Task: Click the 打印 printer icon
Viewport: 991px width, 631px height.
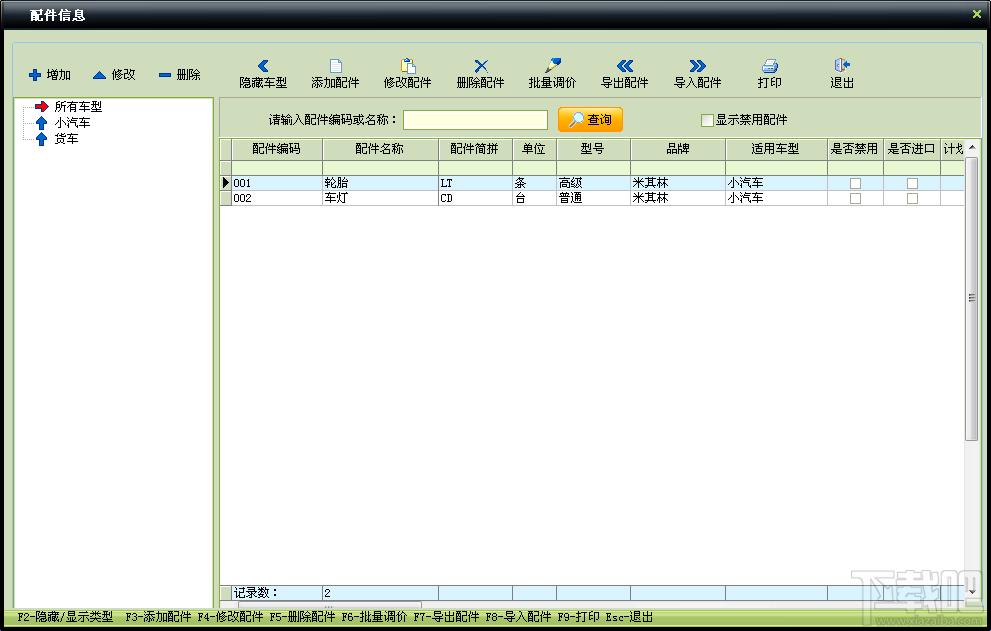Action: 770,66
